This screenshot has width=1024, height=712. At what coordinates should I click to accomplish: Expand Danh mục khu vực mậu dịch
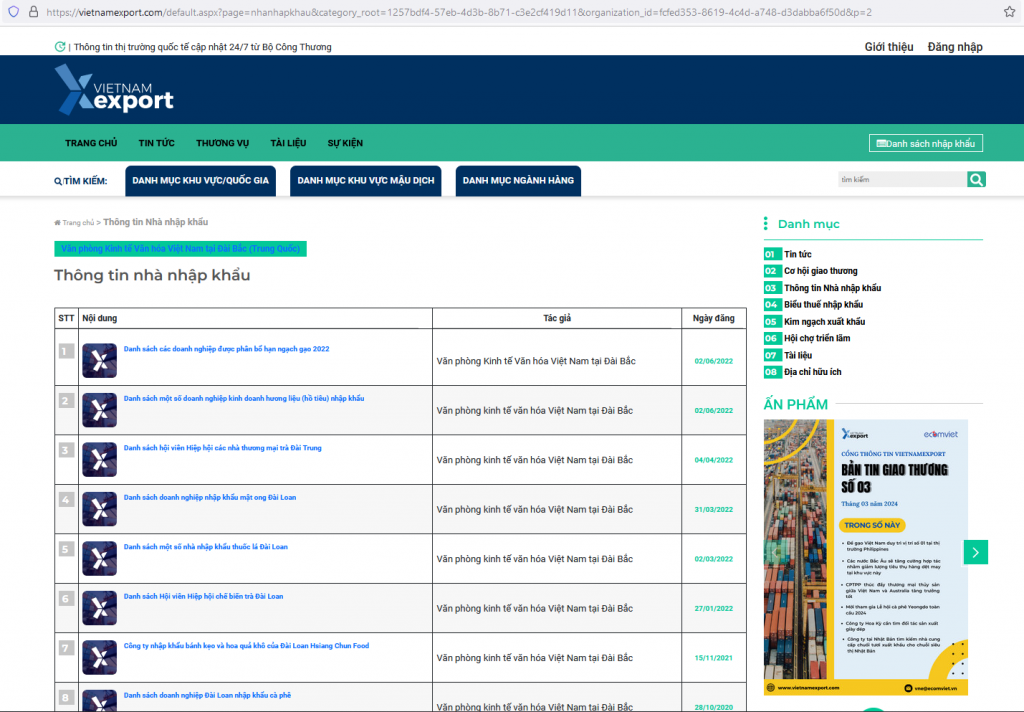(366, 180)
